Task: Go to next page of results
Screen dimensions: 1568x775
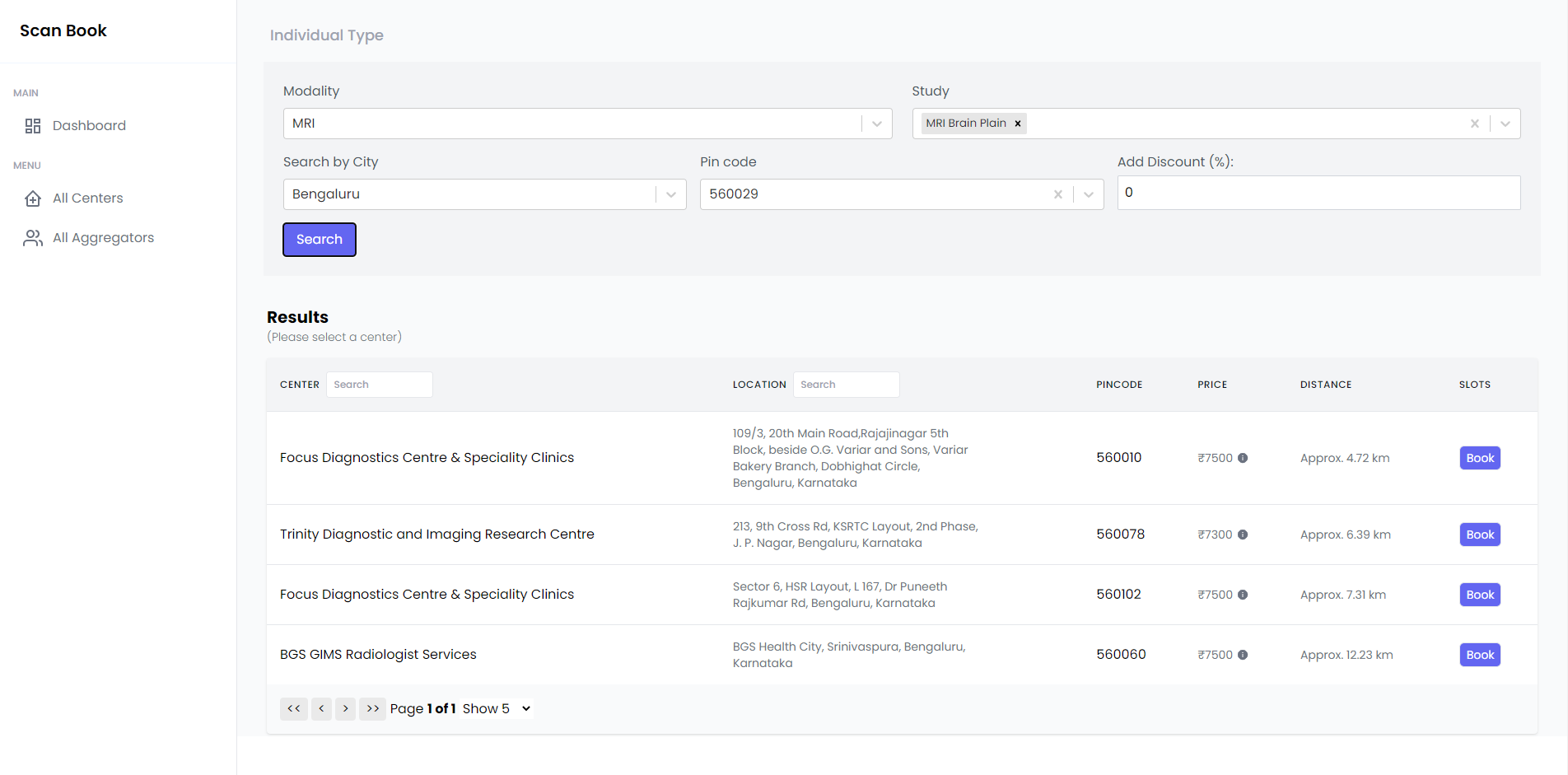Action: 346,708
